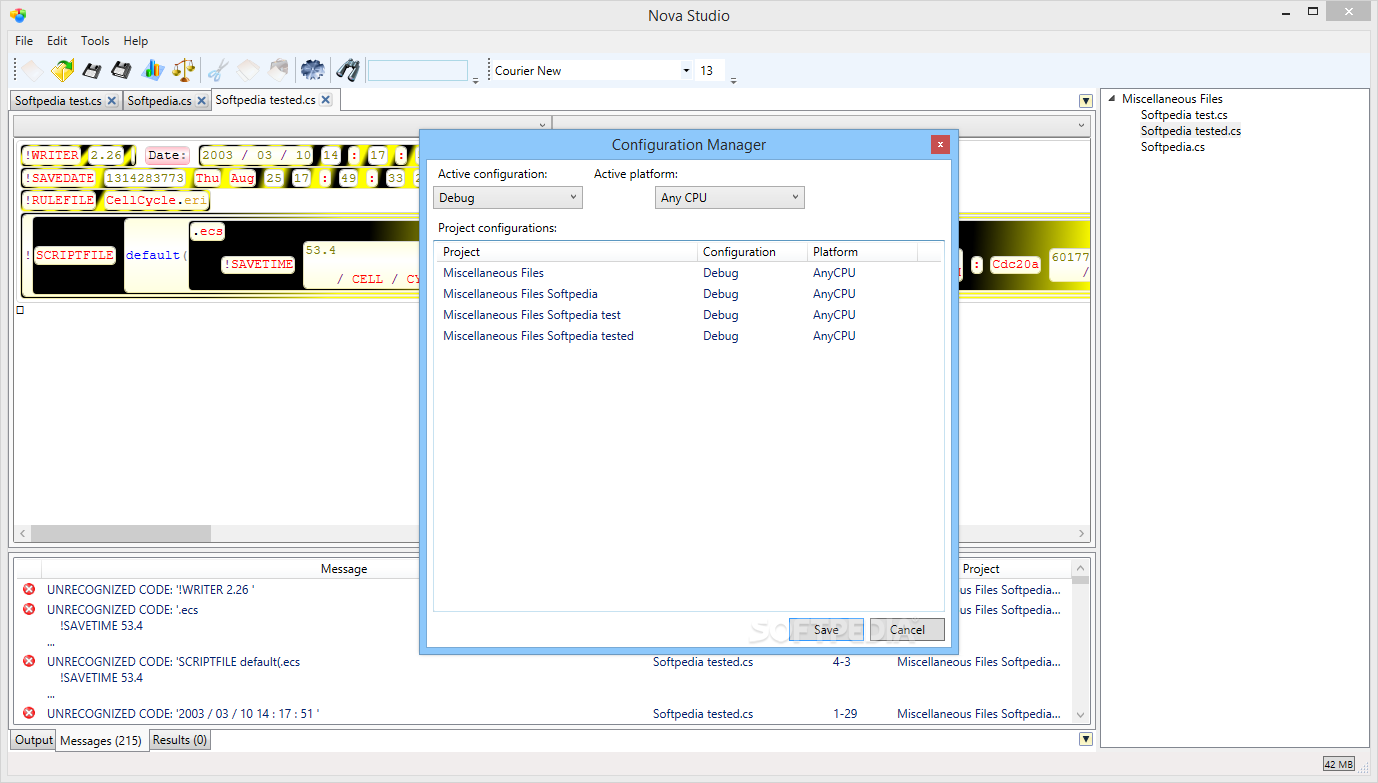Click the !SAVEDATE token in editor
Image resolution: width=1378 pixels, height=783 pixels.
click(59, 178)
